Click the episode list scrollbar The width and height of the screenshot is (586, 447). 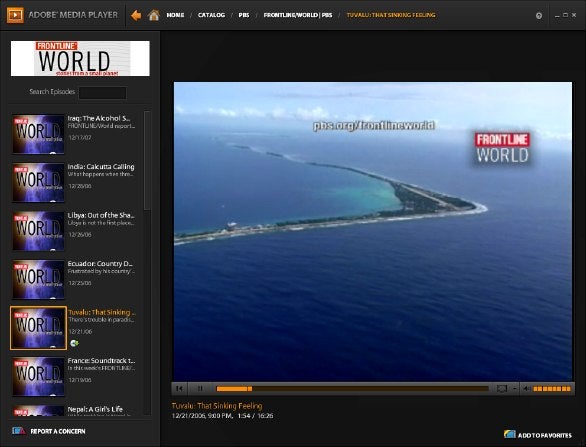(147, 160)
